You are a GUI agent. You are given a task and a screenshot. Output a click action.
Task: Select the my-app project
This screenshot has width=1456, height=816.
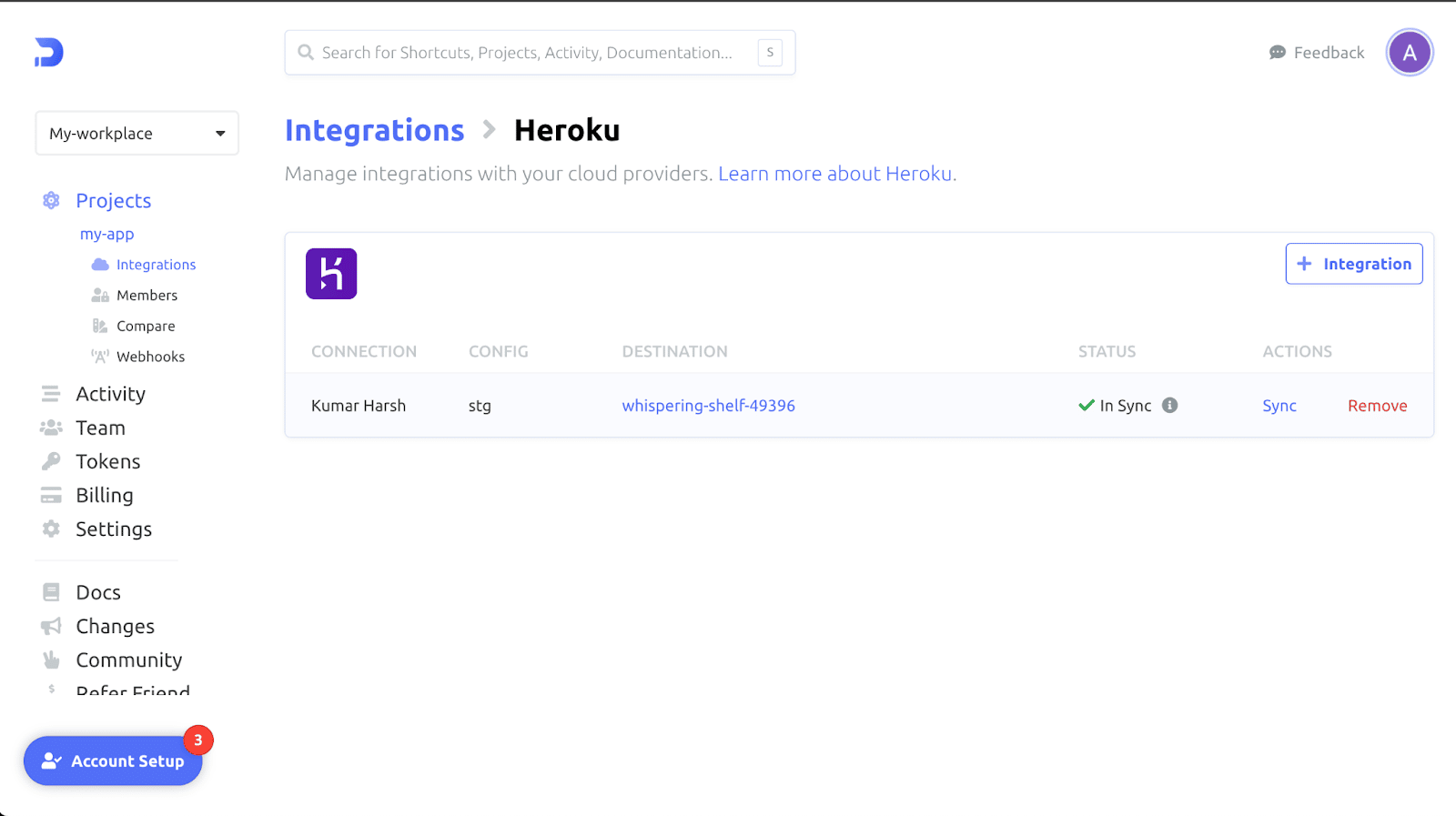click(106, 234)
